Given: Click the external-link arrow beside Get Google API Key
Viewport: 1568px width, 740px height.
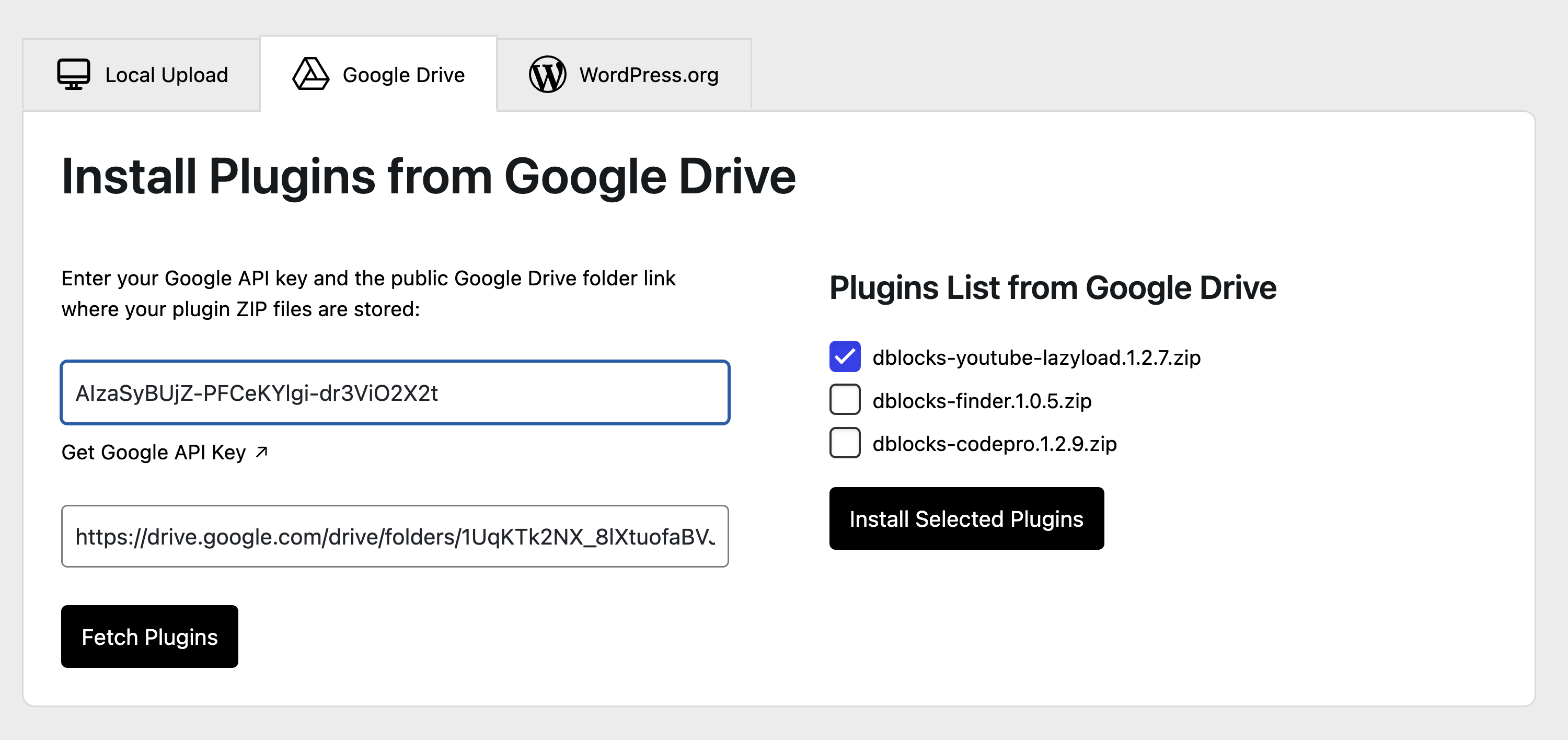Looking at the screenshot, I should [x=262, y=452].
